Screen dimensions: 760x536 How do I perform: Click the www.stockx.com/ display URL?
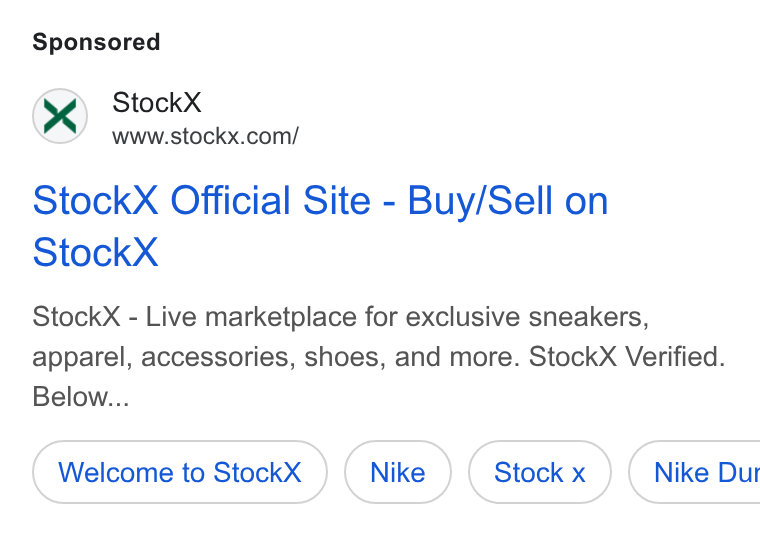point(206,136)
